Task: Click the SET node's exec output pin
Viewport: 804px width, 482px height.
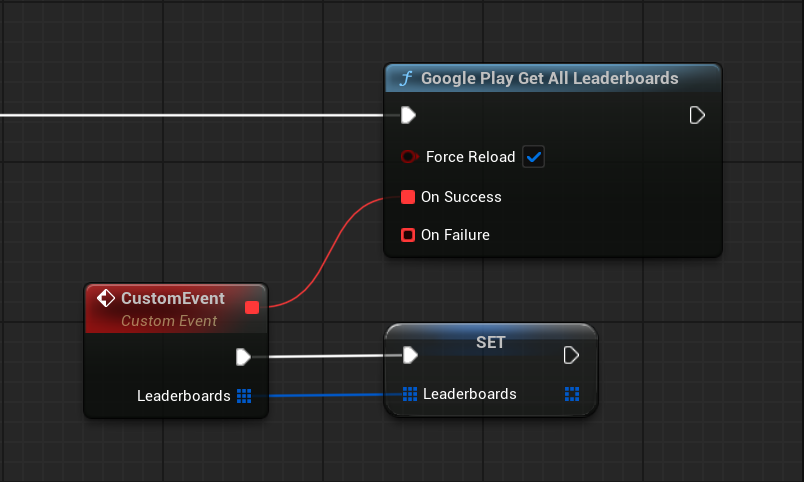Action: [x=571, y=355]
